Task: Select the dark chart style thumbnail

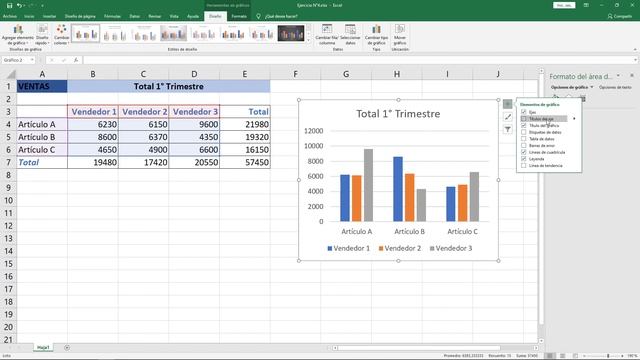Action: click(x=291, y=33)
